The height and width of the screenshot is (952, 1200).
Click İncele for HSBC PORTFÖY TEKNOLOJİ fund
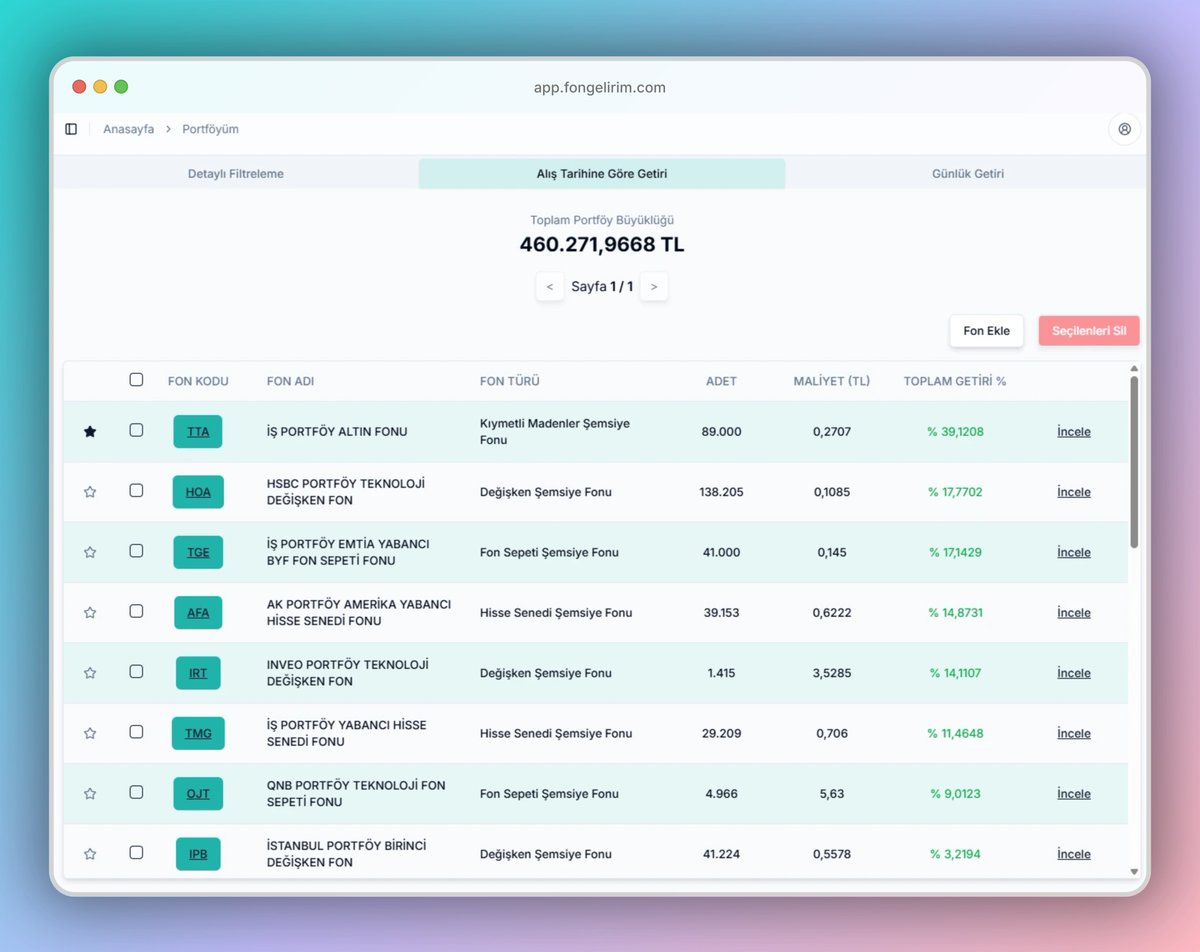pos(1074,492)
